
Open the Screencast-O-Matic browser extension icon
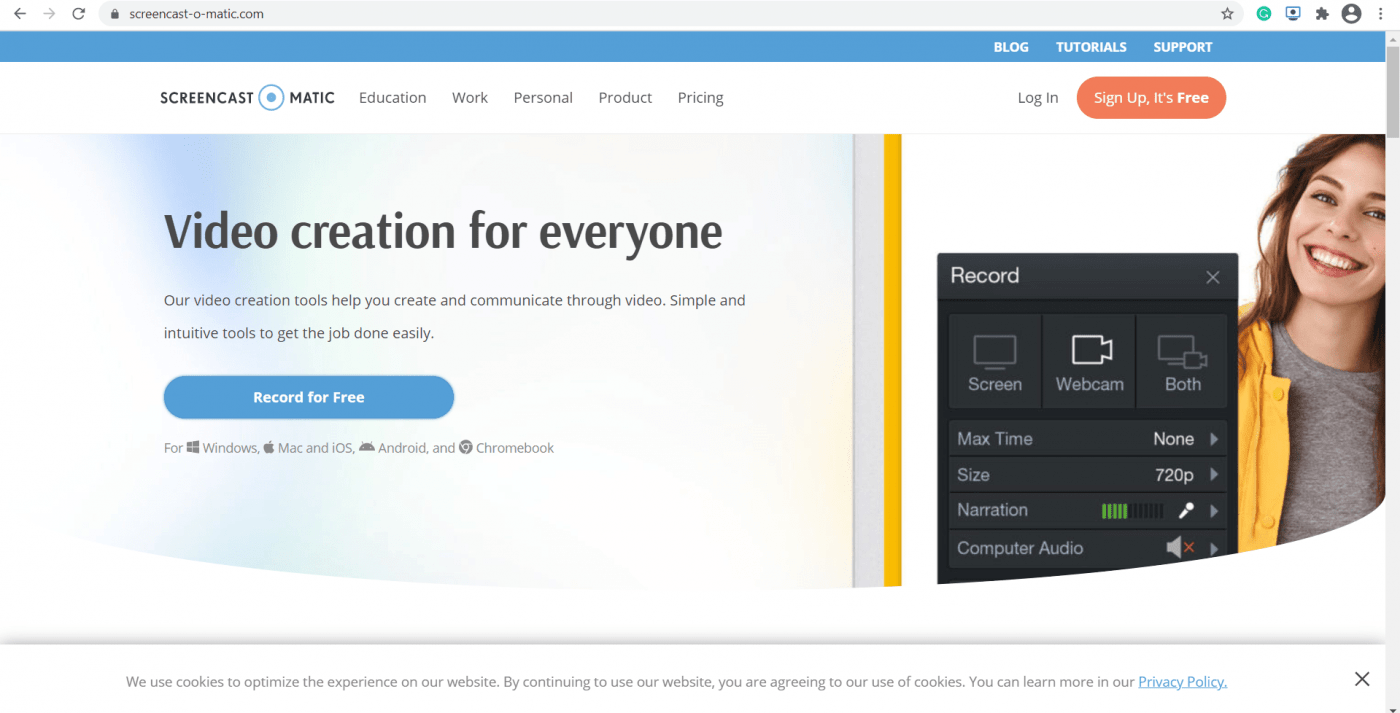(x=1293, y=14)
